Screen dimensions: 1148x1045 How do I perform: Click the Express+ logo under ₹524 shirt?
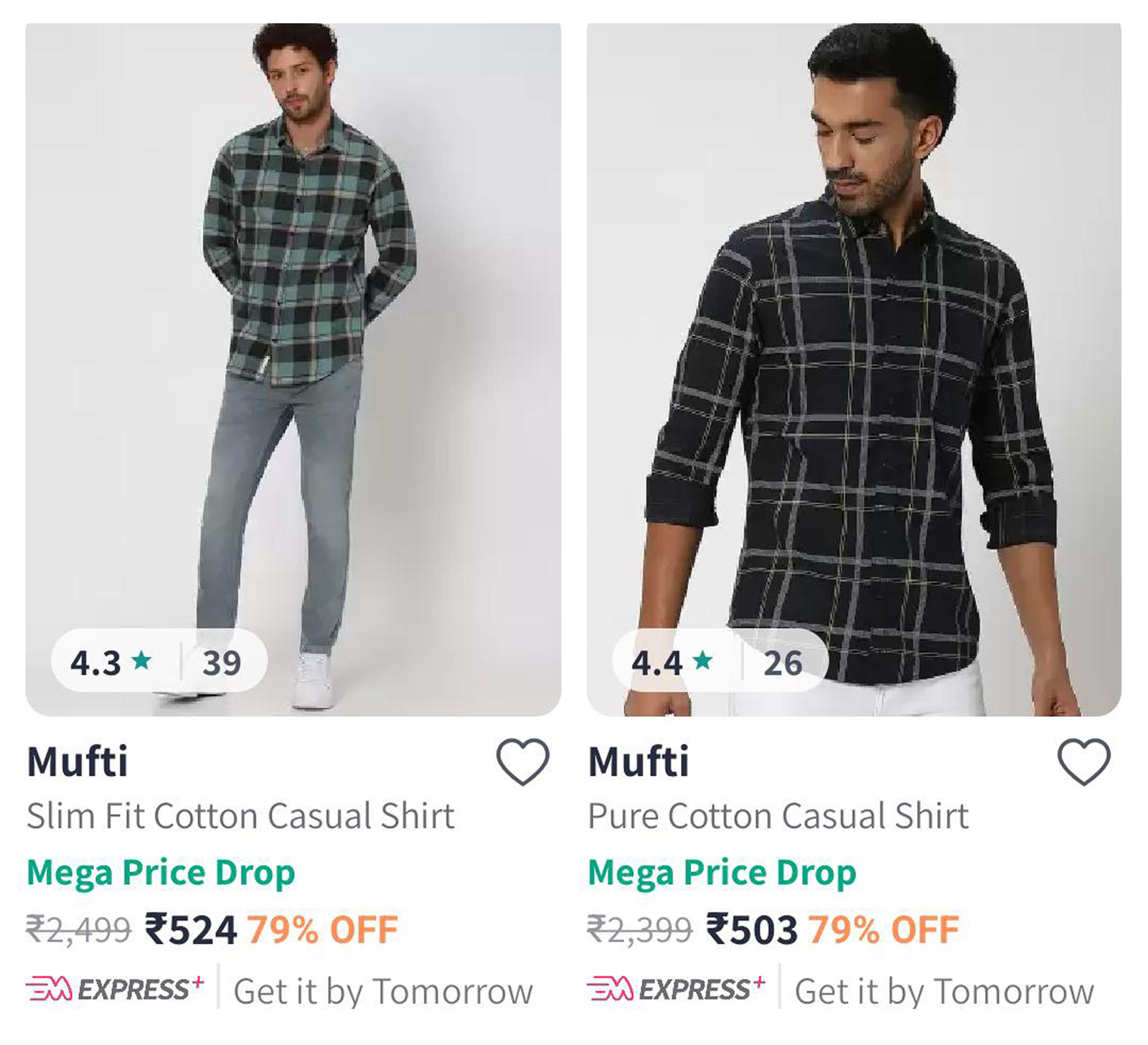click(x=116, y=990)
